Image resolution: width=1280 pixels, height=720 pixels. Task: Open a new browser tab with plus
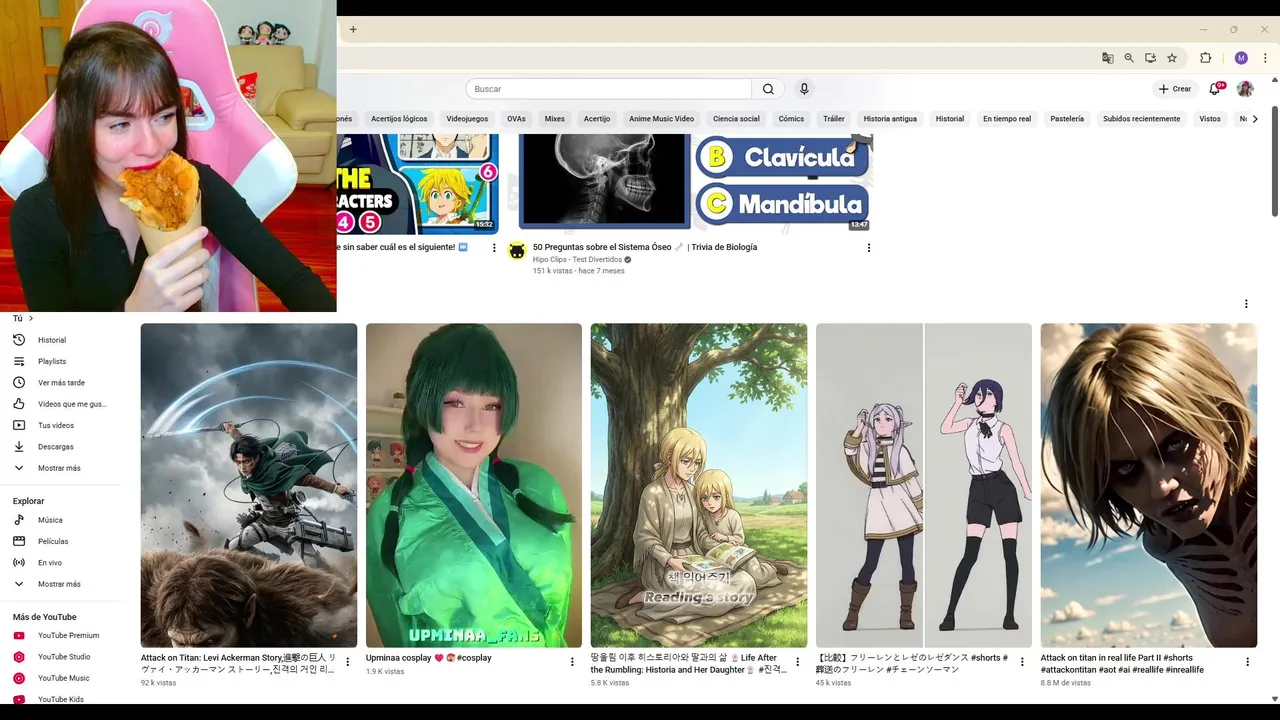click(x=353, y=29)
